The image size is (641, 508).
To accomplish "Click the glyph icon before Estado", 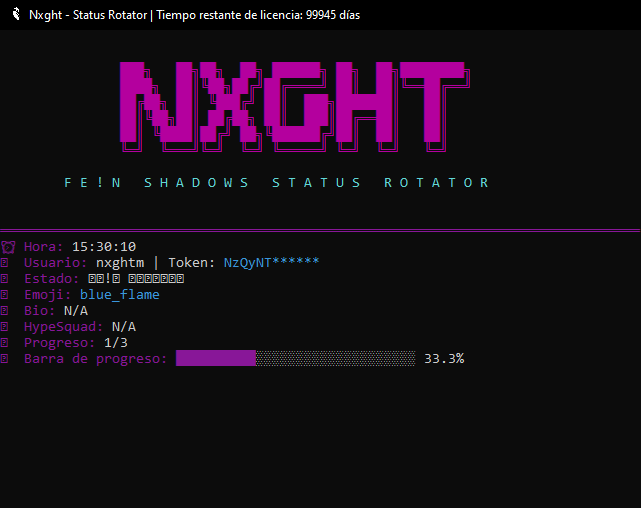I will pos(5,279).
